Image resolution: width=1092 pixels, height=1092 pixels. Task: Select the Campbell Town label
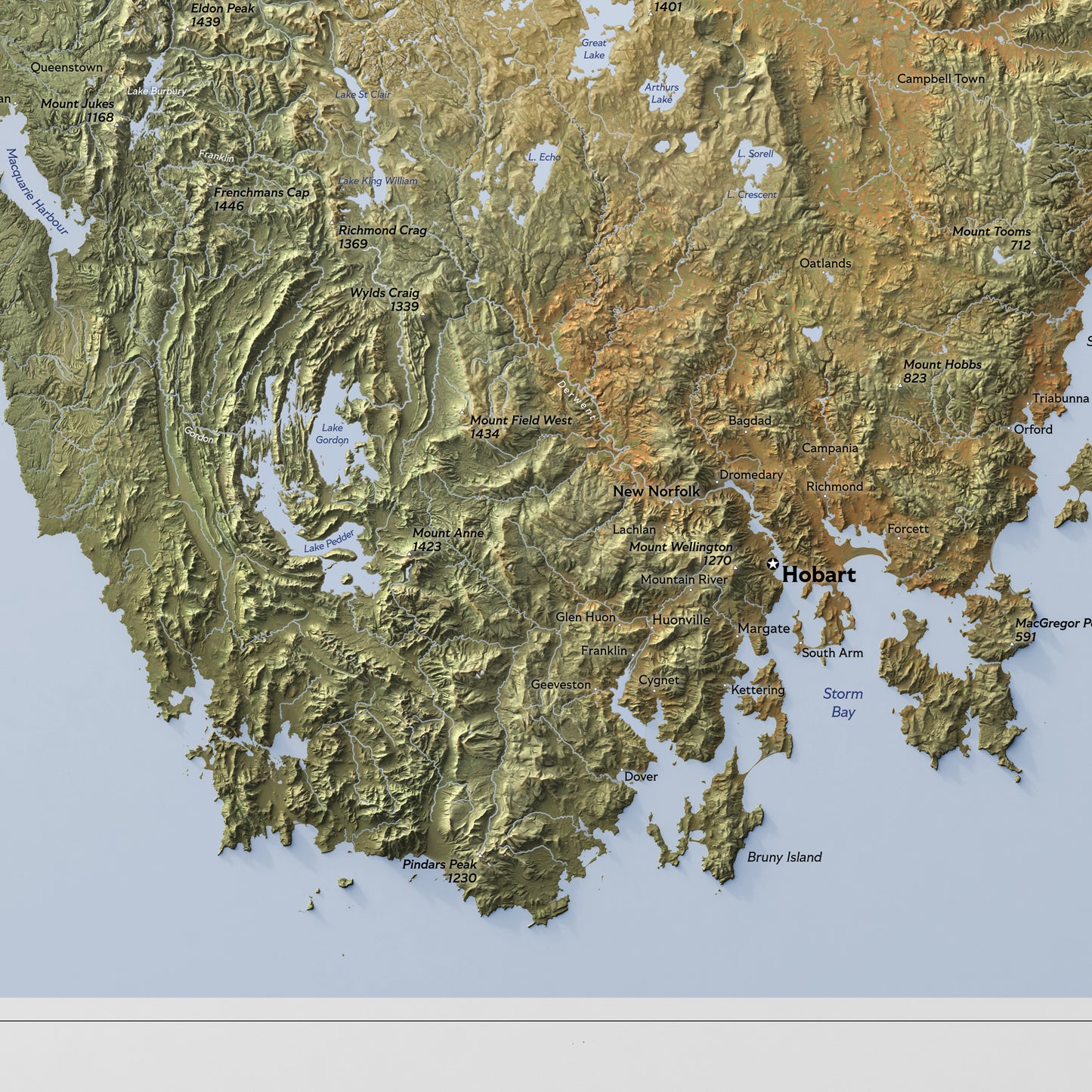click(941, 79)
